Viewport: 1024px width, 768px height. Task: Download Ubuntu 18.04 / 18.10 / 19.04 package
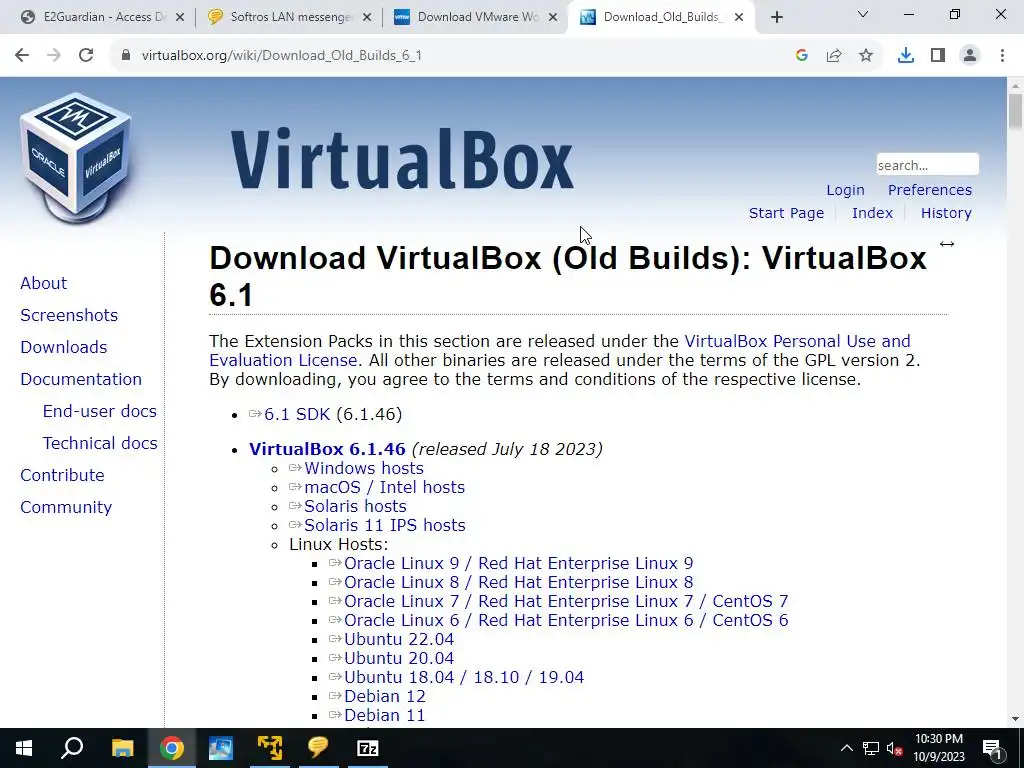(x=464, y=677)
